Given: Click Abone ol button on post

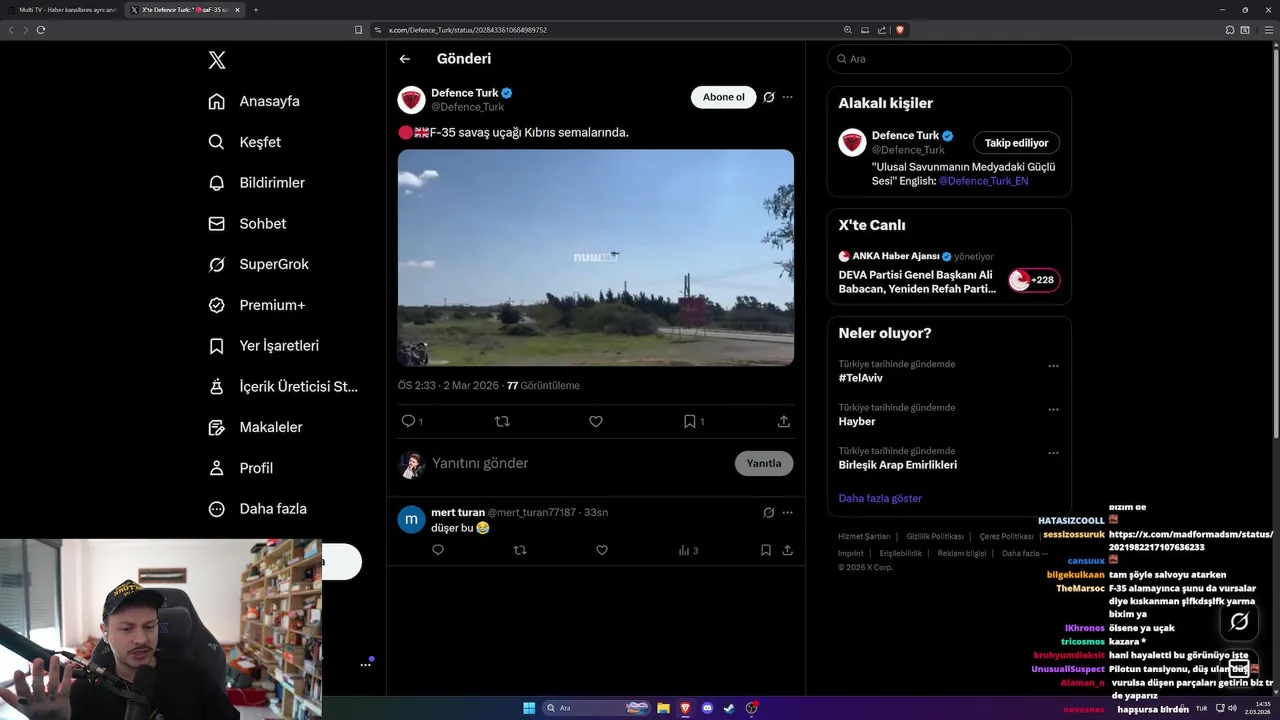Looking at the screenshot, I should [723, 97].
